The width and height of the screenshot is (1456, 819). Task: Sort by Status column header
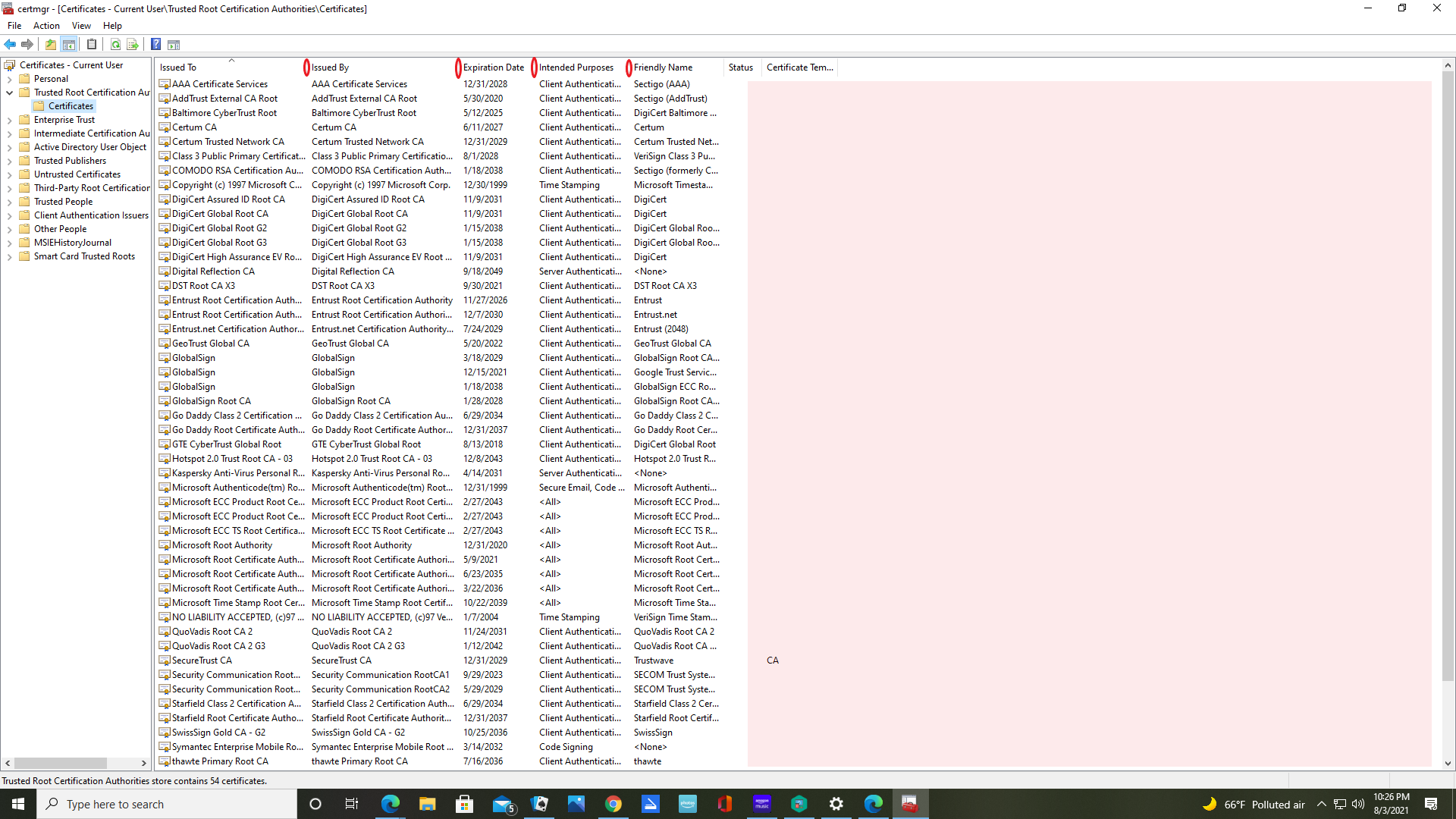click(x=742, y=67)
